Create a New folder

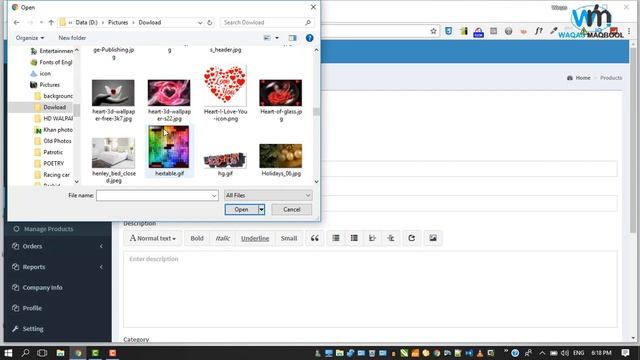(x=72, y=38)
